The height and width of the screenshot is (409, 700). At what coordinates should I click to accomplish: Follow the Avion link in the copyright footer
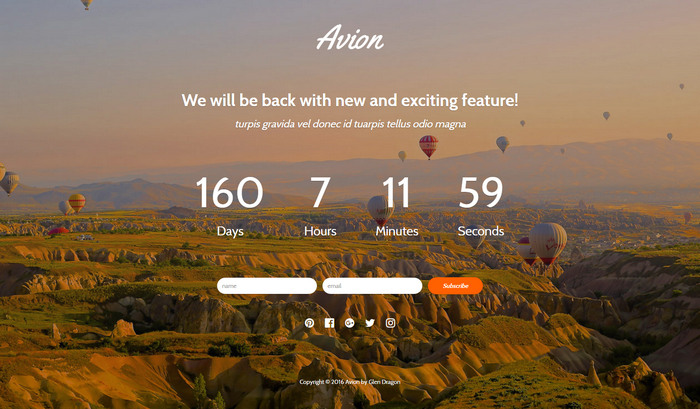352,382
